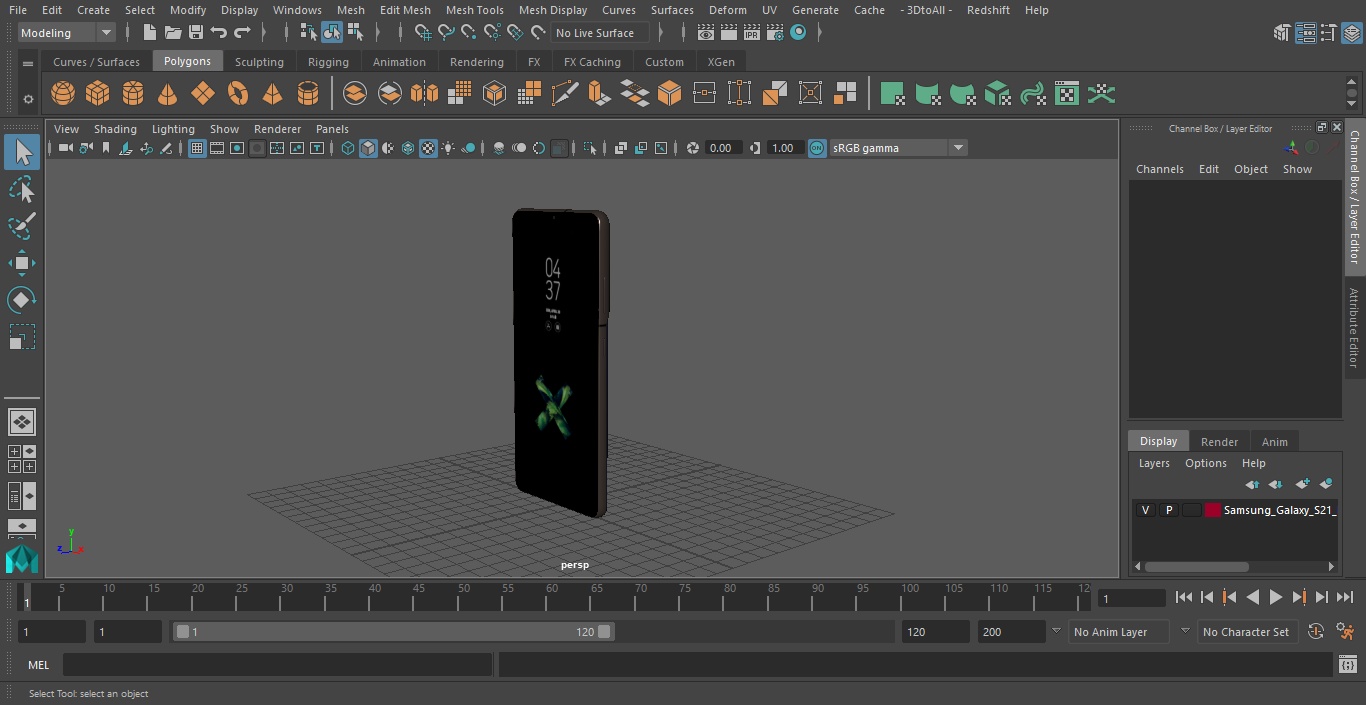Open the Attribute Editor side tab

(x=1354, y=326)
